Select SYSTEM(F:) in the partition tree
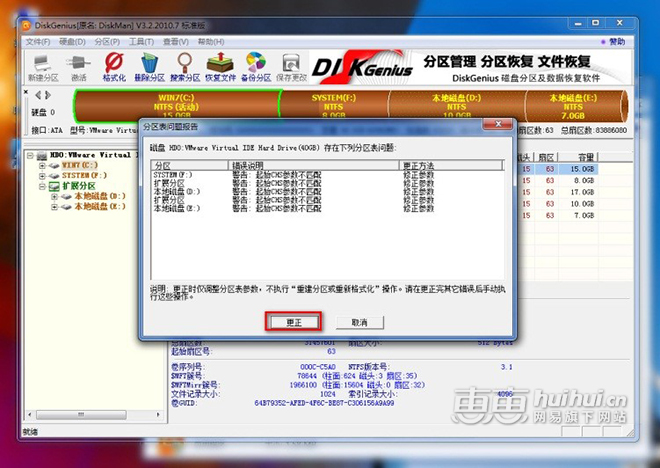The height and width of the screenshot is (468, 660). pos(84,175)
